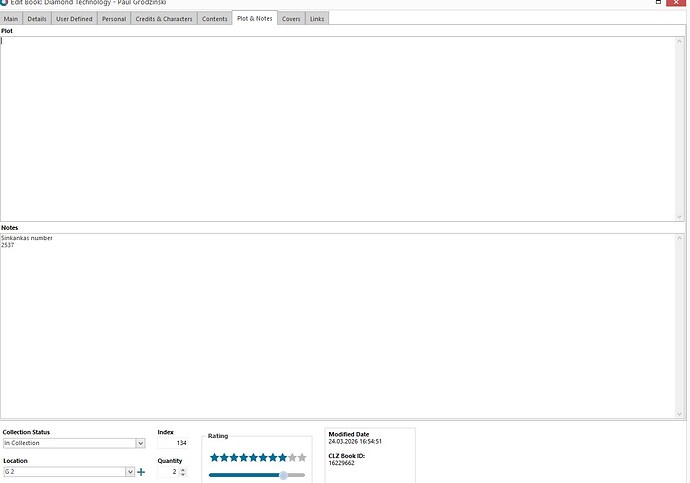690x483 pixels.
Task: Click the Edit Book app icon in title bar
Action: [4, 2]
